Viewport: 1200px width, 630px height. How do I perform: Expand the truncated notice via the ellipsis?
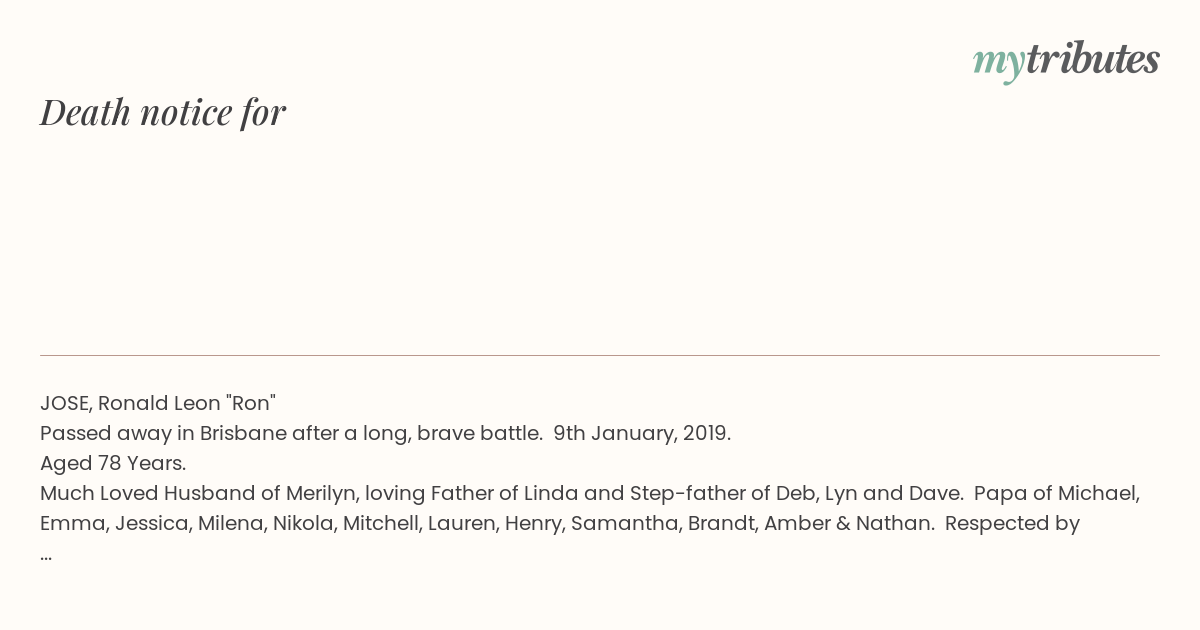click(x=46, y=556)
